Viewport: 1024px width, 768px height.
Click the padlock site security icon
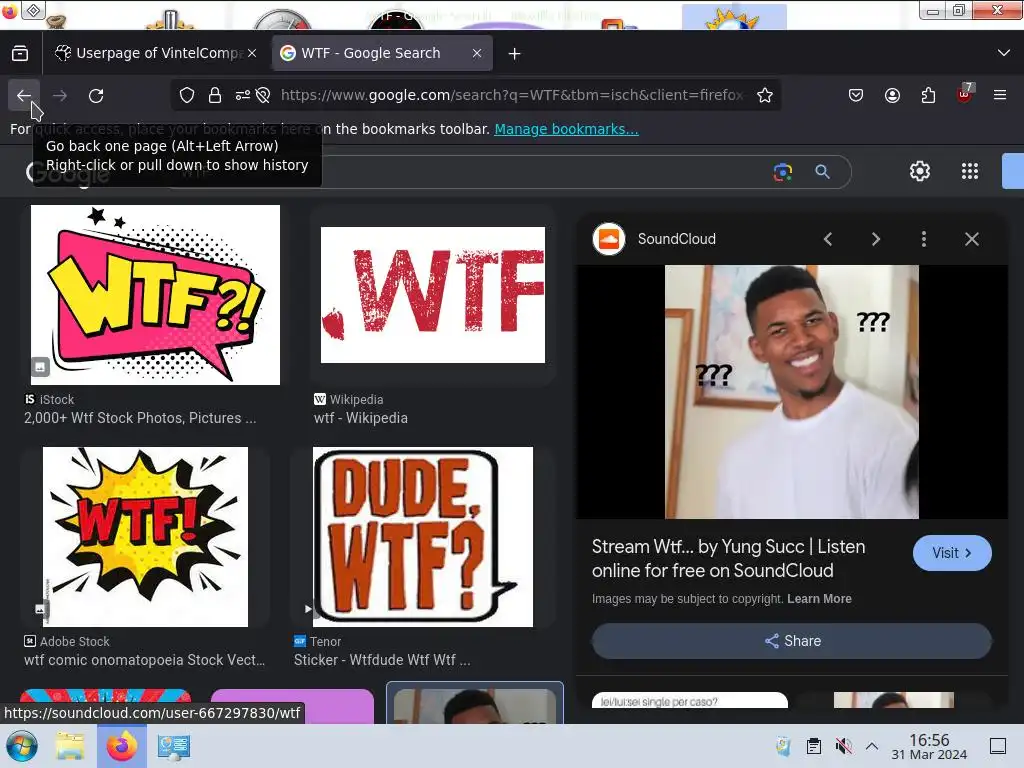[x=215, y=95]
